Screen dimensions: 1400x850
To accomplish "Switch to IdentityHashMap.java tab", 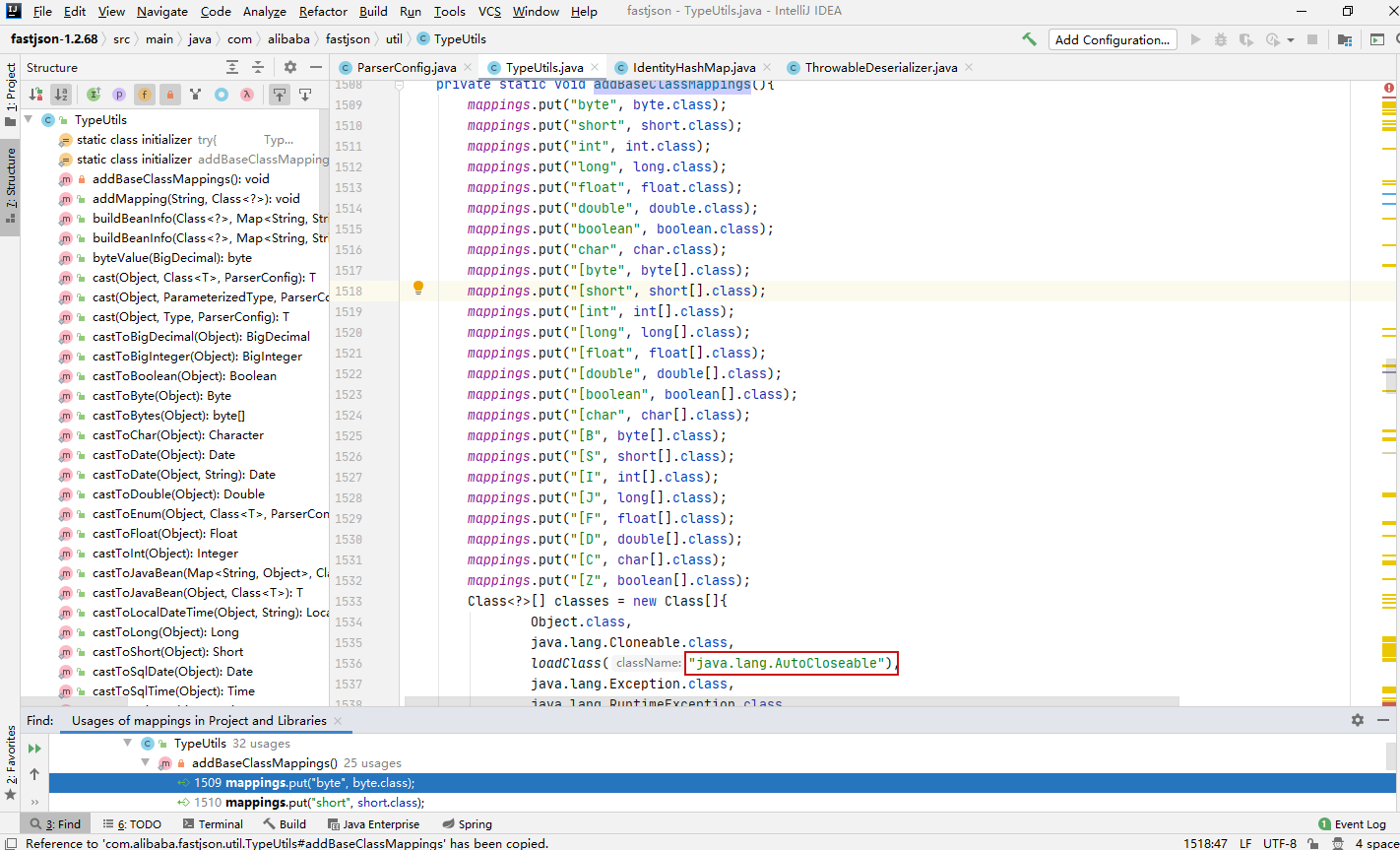I will (x=694, y=67).
